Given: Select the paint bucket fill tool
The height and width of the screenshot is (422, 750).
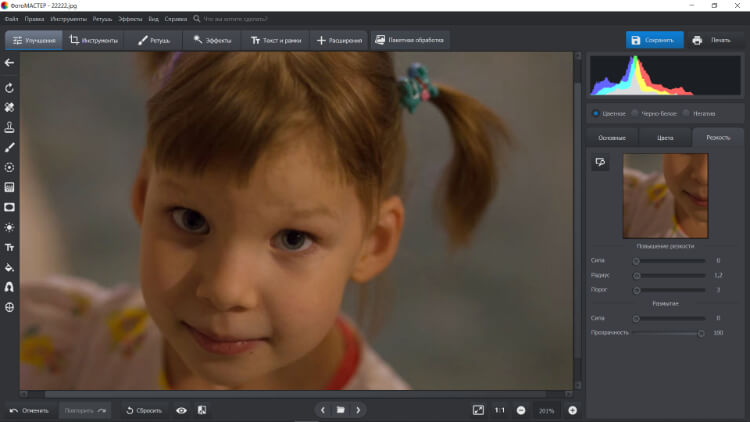Looking at the screenshot, I should [x=9, y=267].
